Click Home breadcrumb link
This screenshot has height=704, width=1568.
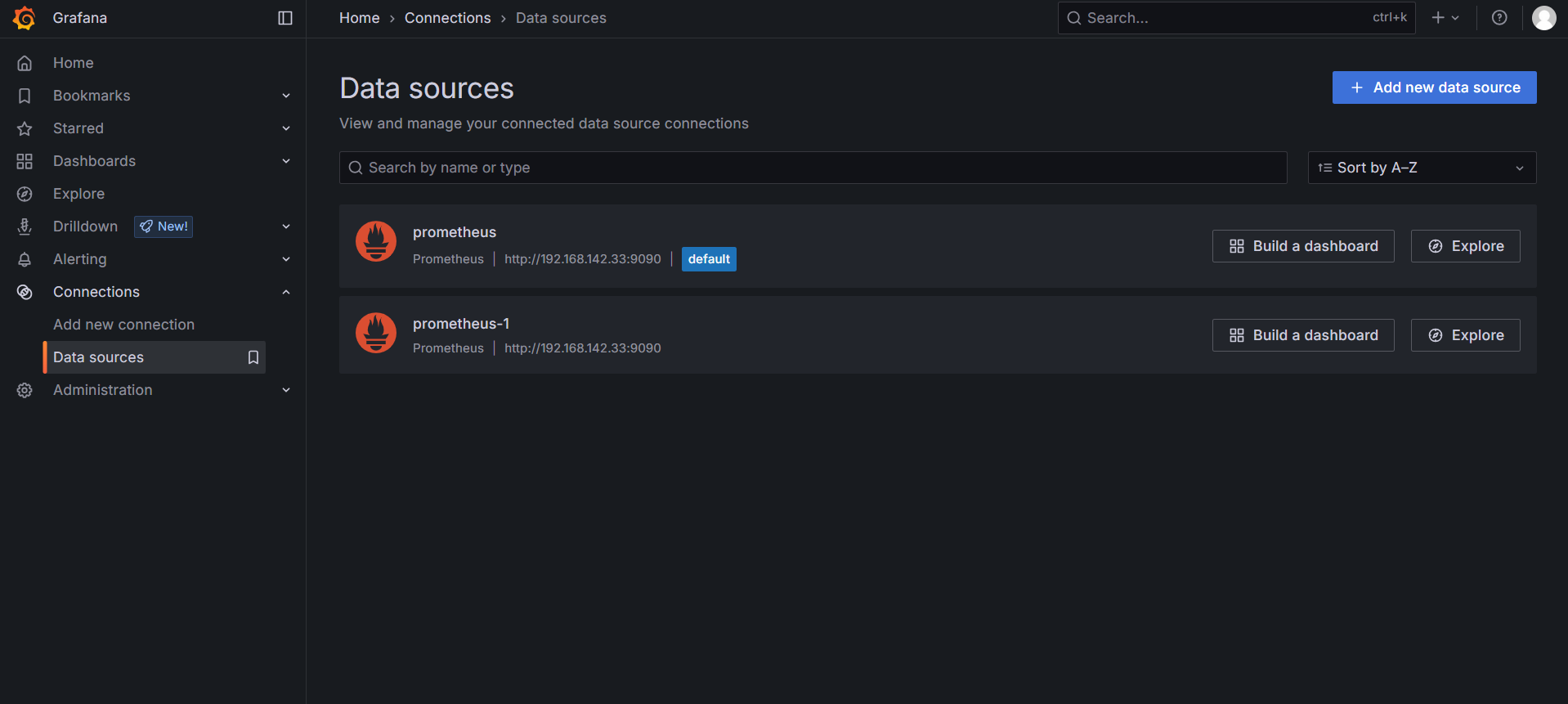[360, 18]
